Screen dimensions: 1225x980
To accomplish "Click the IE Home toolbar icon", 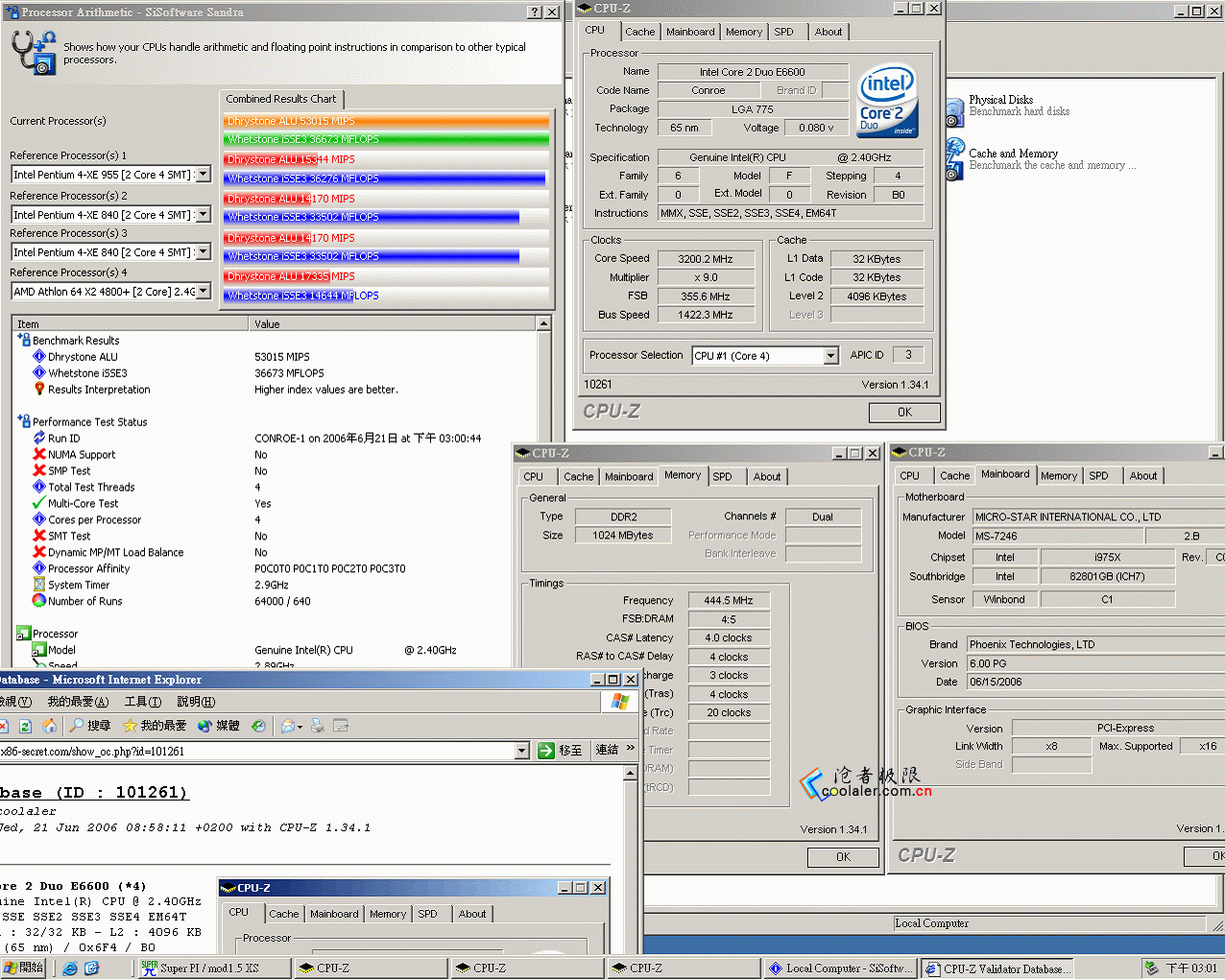I will (49, 726).
